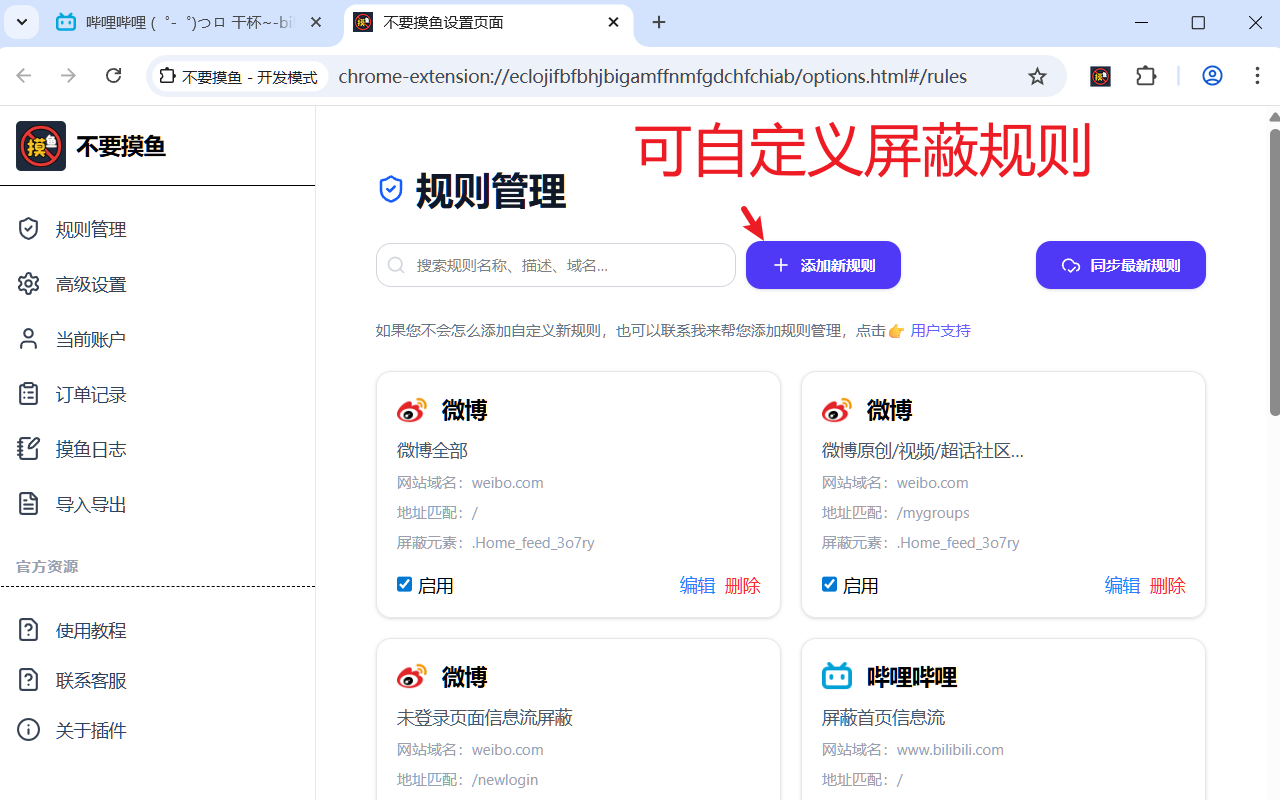
Task: Click the 规则管理 page heading
Action: (x=491, y=190)
